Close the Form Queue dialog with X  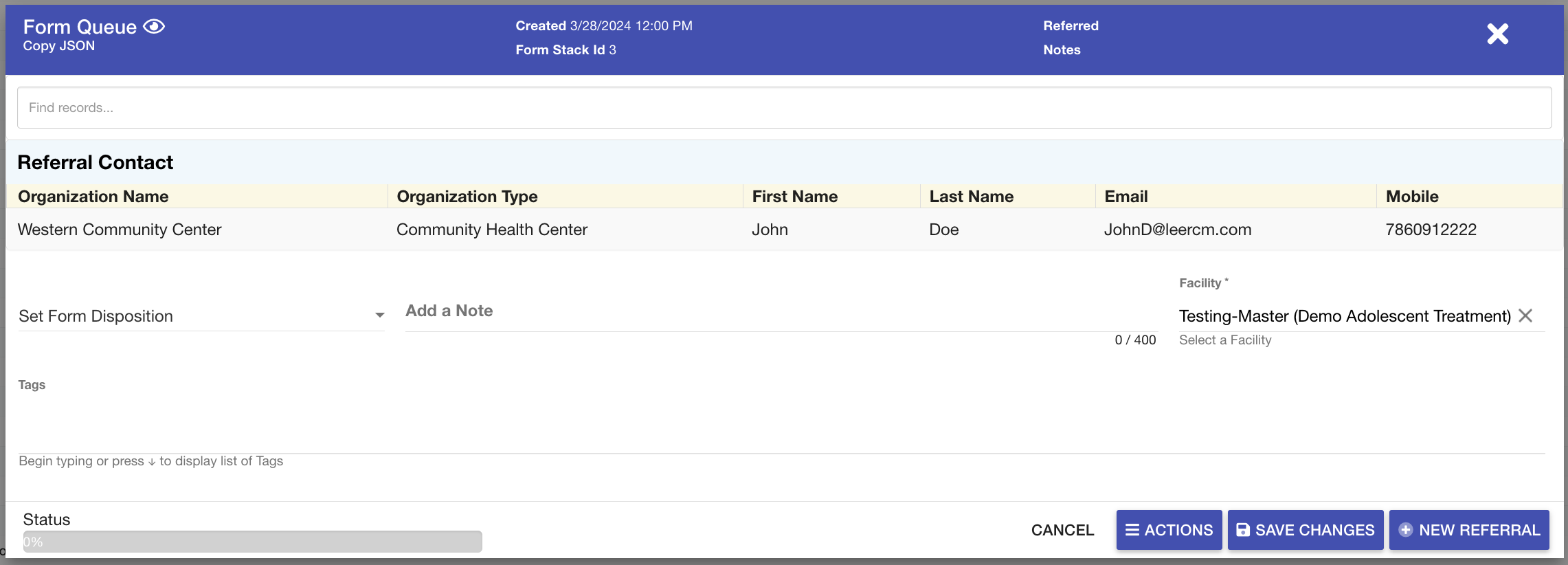click(x=1497, y=34)
